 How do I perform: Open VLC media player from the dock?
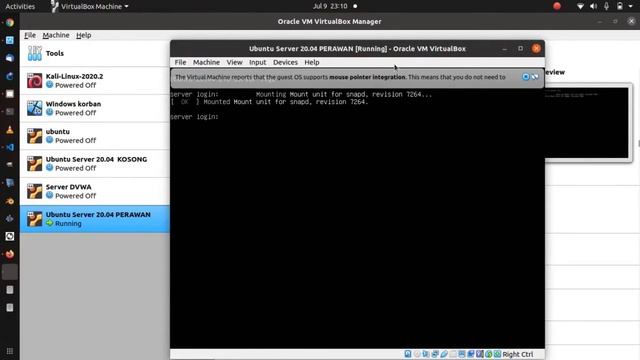tap(10, 130)
